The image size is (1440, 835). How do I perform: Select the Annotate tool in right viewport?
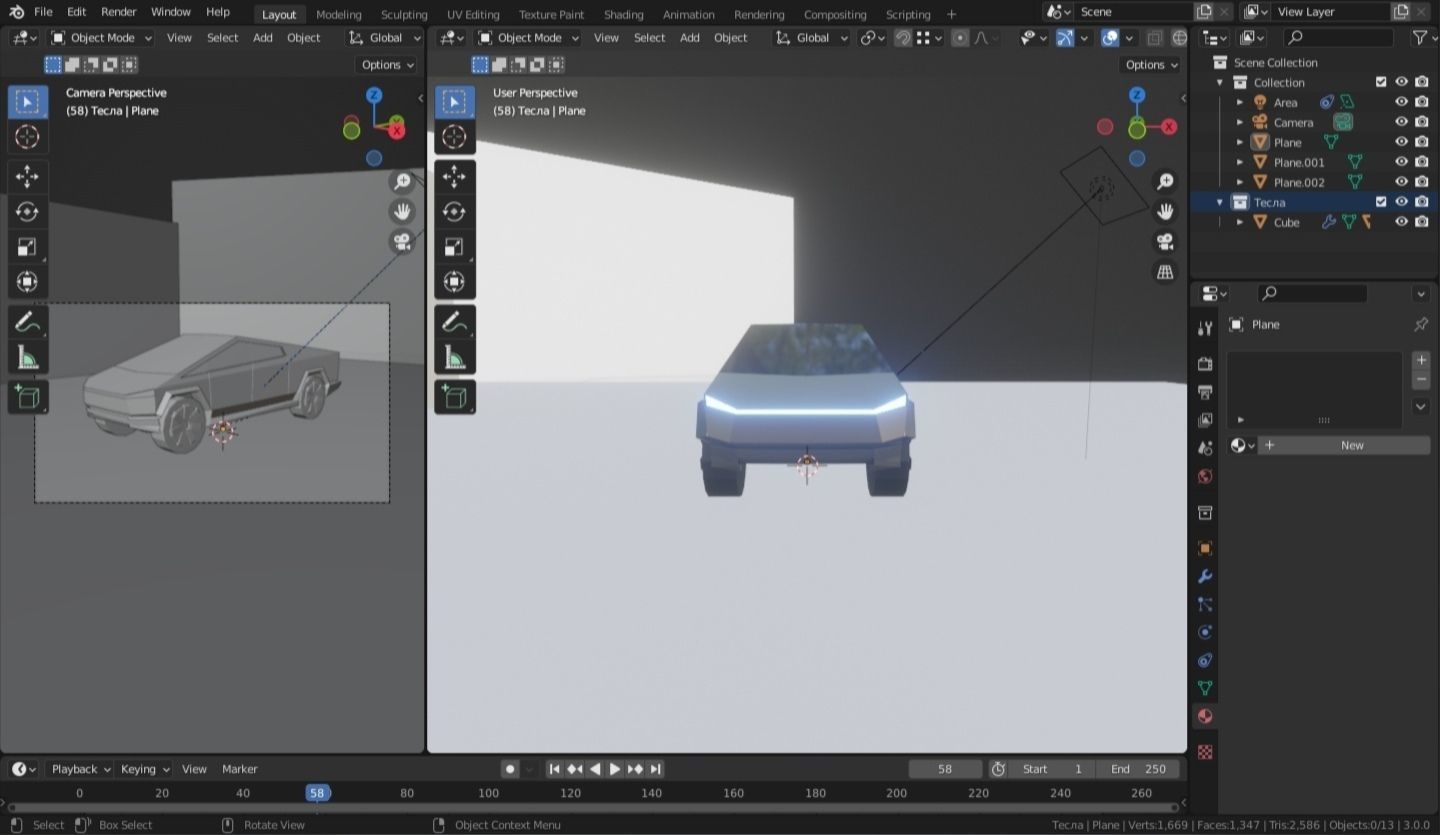click(x=454, y=322)
